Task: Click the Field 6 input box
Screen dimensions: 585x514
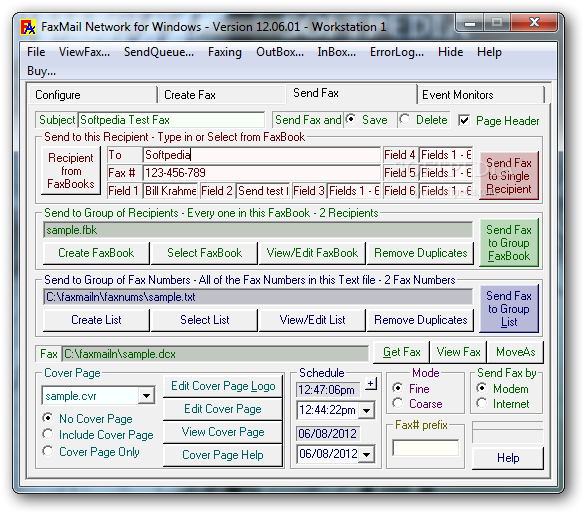Action: pos(446,191)
